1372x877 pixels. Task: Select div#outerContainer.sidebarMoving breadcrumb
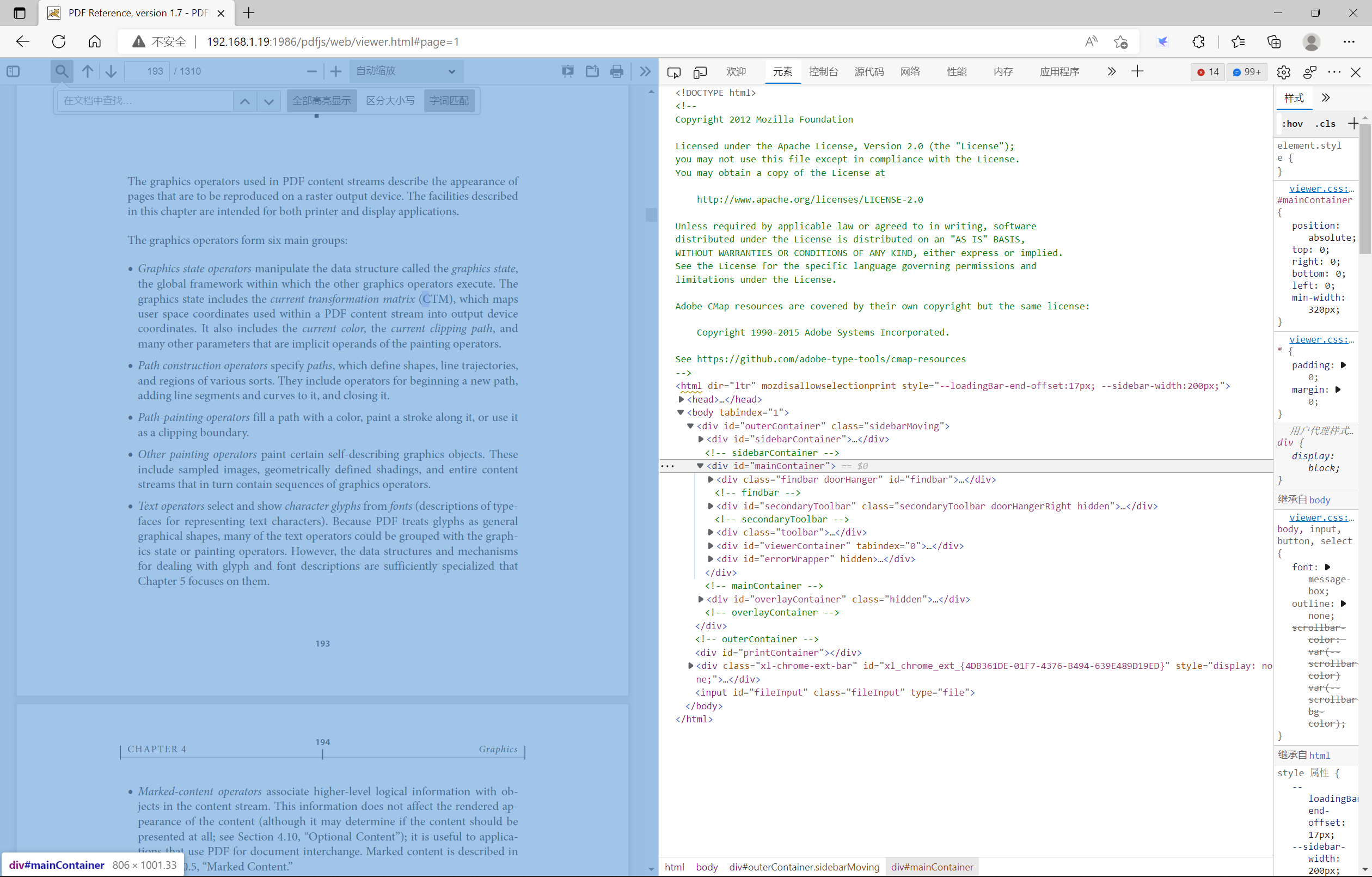pyautogui.click(x=804, y=867)
